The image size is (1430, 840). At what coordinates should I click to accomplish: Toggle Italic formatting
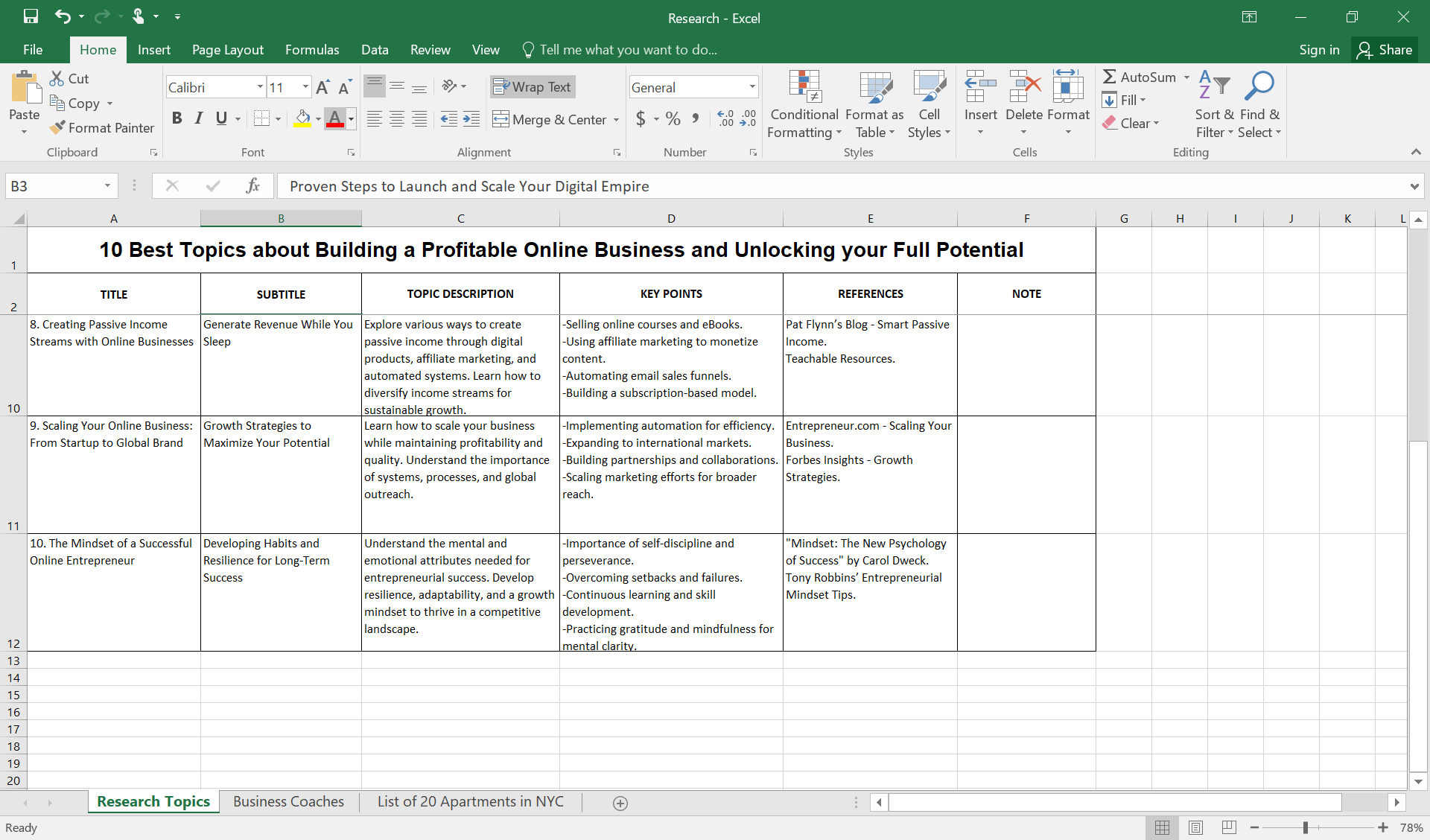tap(199, 118)
